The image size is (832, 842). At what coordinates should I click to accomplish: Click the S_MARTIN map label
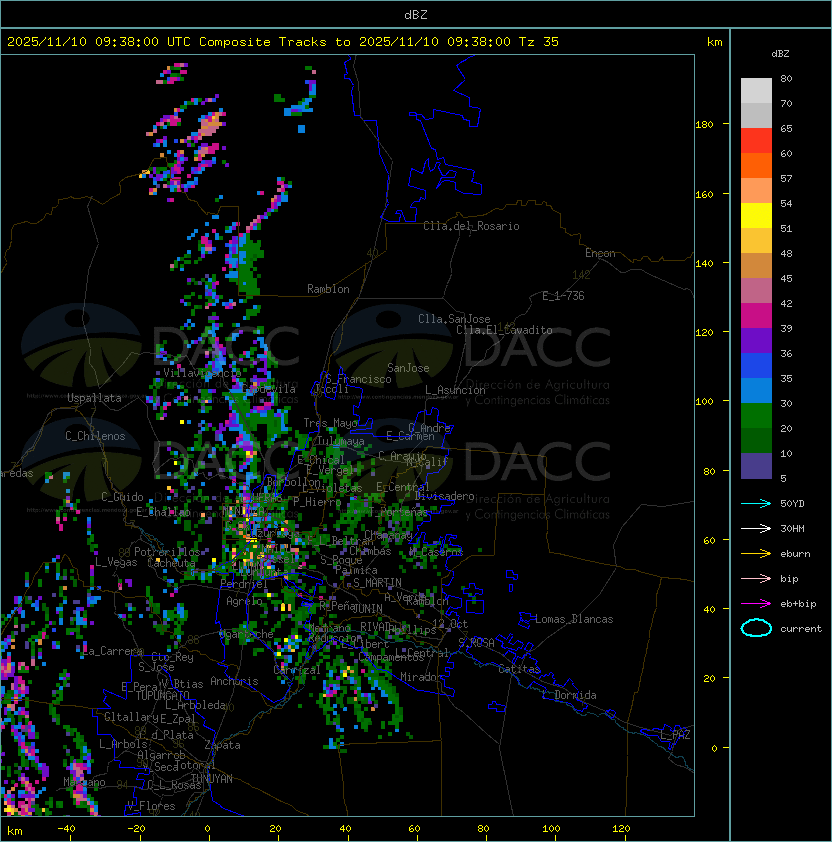[x=377, y=583]
